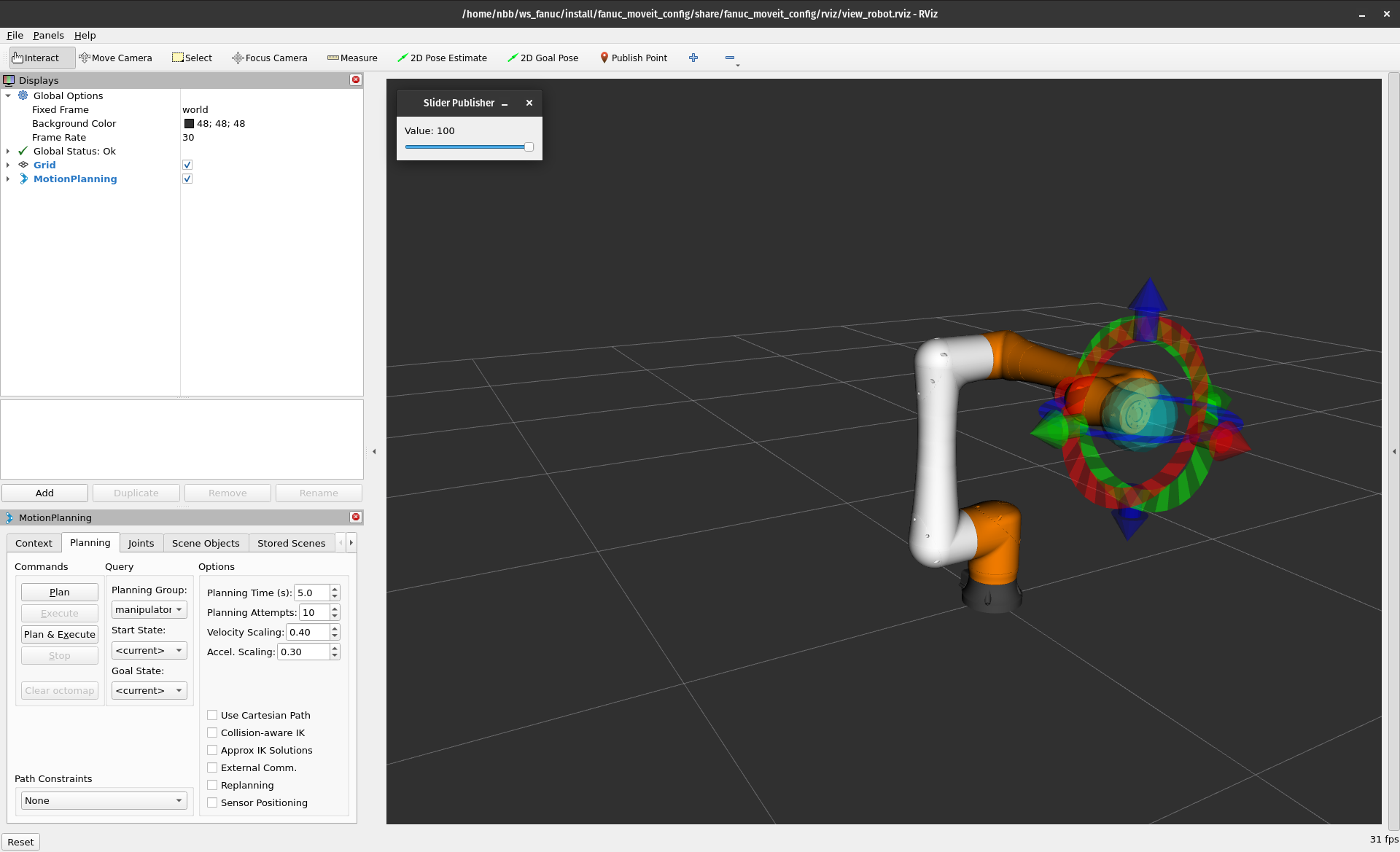Open the Path Constraints dropdown showing None
The height and width of the screenshot is (852, 1400).
coord(104,800)
